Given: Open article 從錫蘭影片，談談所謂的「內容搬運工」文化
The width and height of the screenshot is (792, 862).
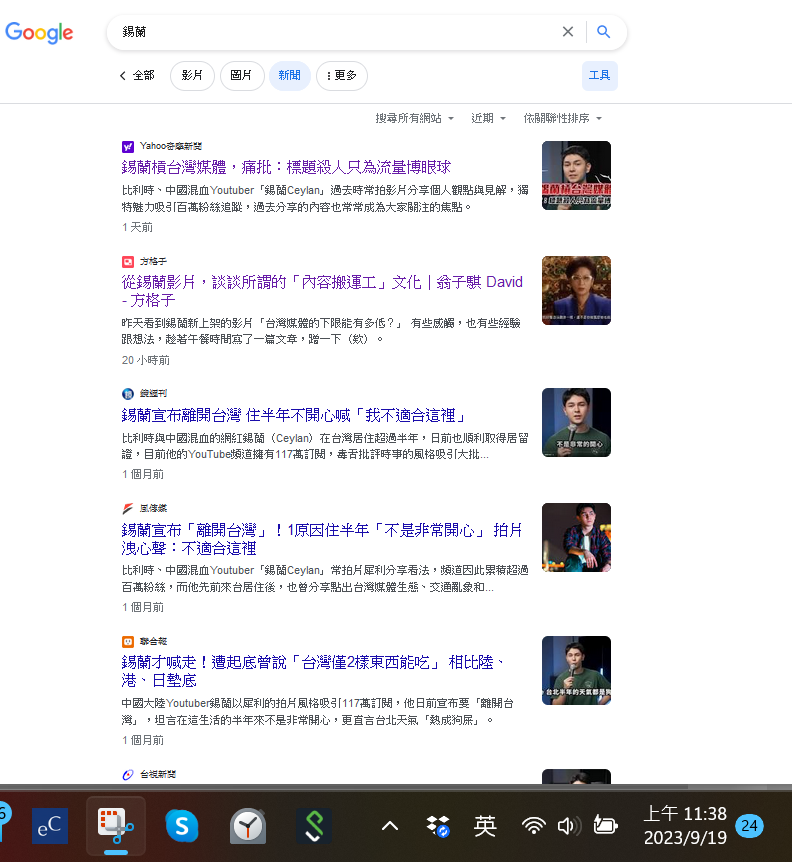Looking at the screenshot, I should click(x=322, y=291).
